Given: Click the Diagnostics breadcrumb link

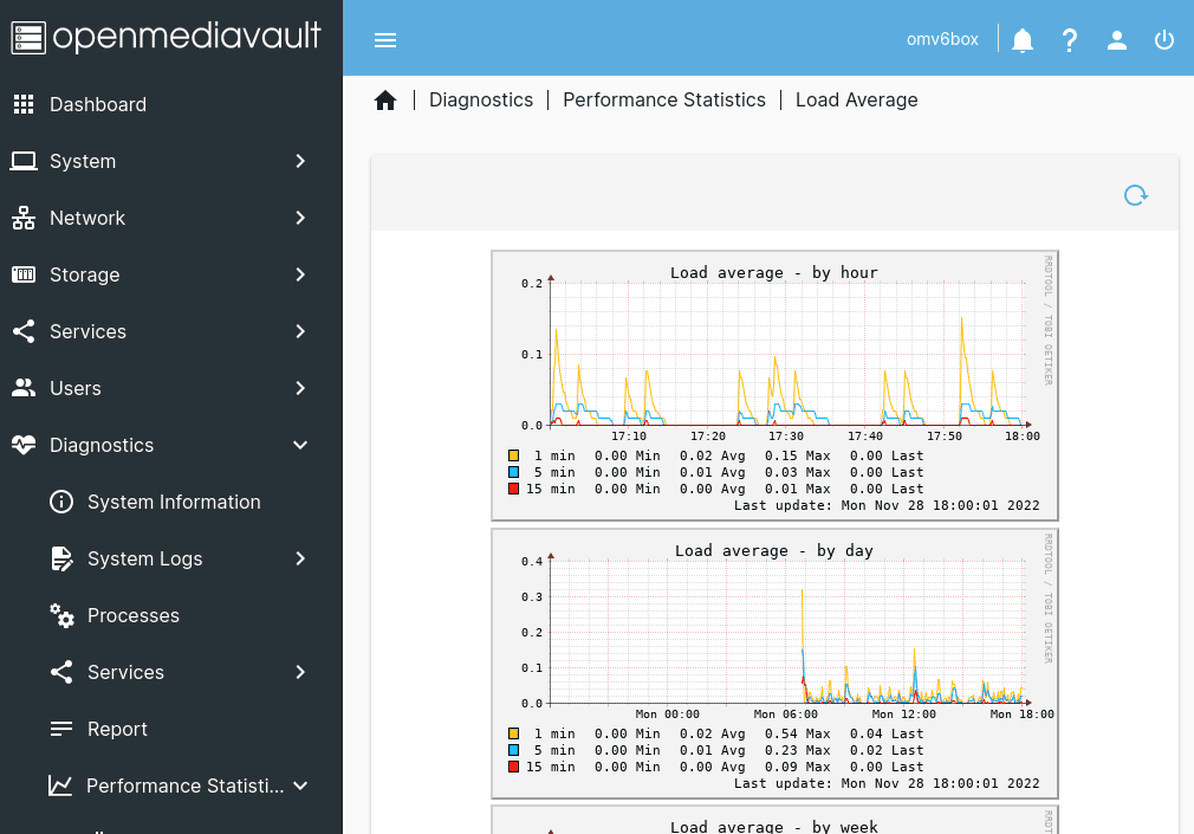Looking at the screenshot, I should click(481, 100).
